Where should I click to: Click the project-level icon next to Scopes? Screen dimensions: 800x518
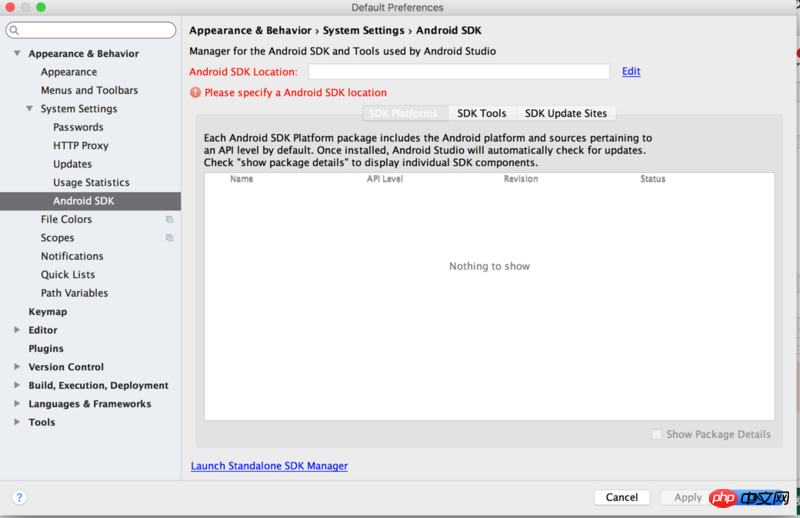169,238
